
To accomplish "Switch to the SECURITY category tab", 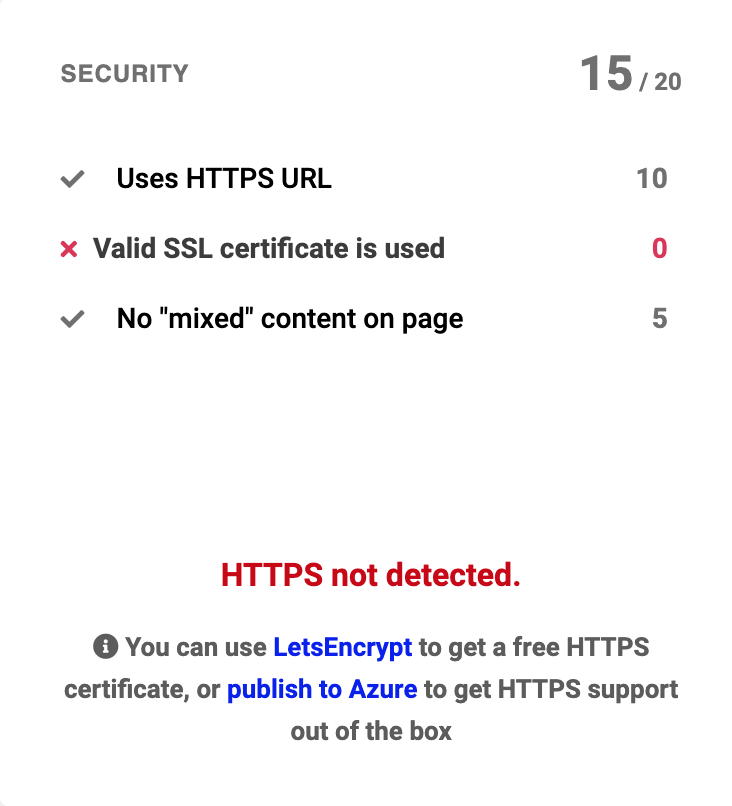I will (125, 73).
